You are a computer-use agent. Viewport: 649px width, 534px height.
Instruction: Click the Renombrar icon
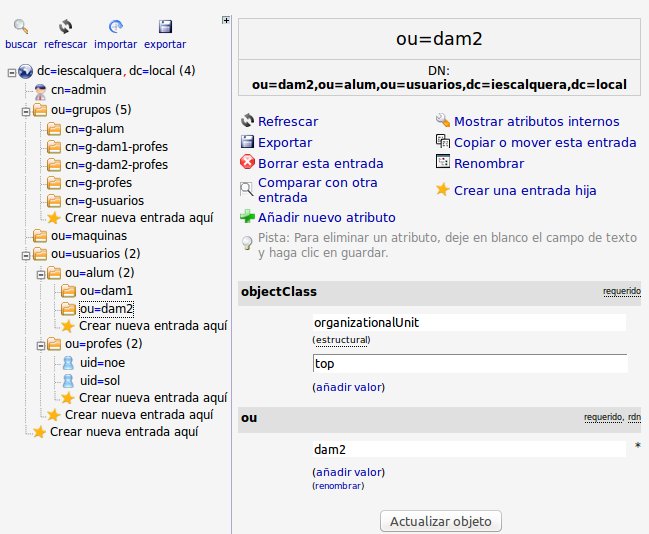[442, 162]
